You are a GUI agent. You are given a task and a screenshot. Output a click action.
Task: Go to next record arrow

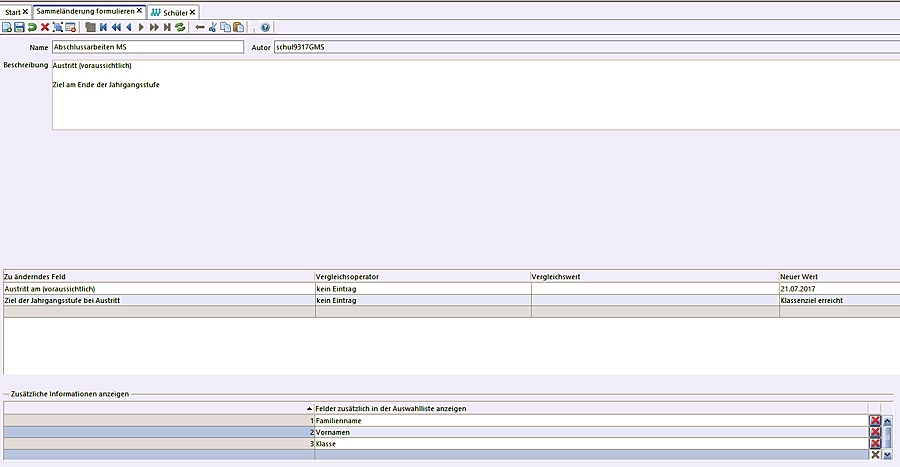(142, 27)
